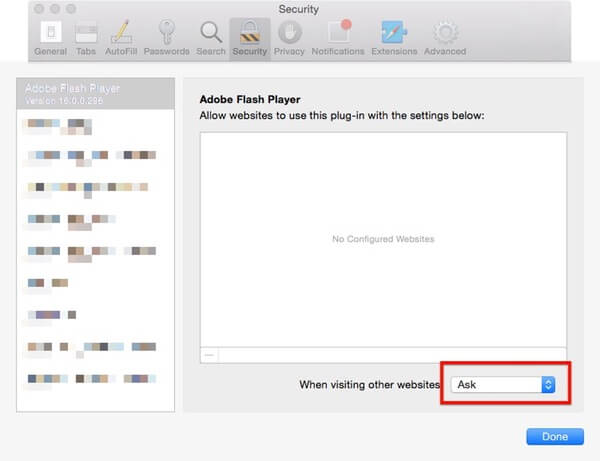The height and width of the screenshot is (461, 600).
Task: Open the Privacy preferences pane
Action: tap(289, 38)
